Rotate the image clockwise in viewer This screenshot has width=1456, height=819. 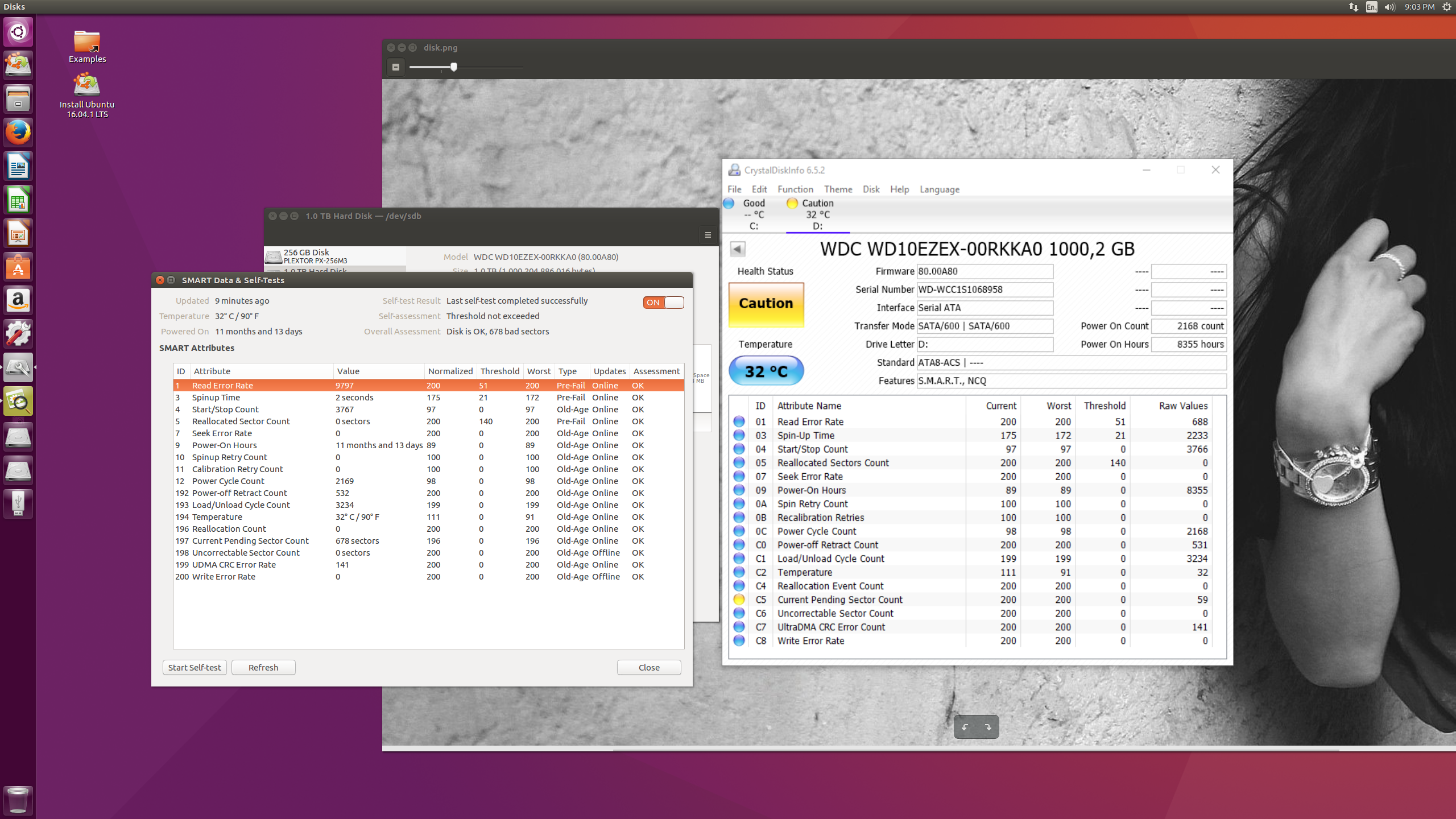click(x=988, y=727)
